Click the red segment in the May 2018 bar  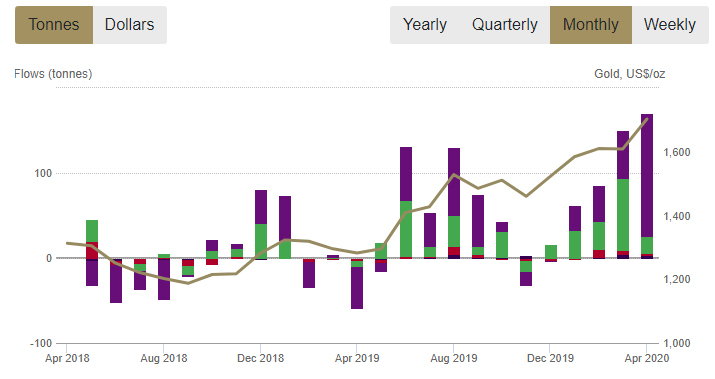92,250
